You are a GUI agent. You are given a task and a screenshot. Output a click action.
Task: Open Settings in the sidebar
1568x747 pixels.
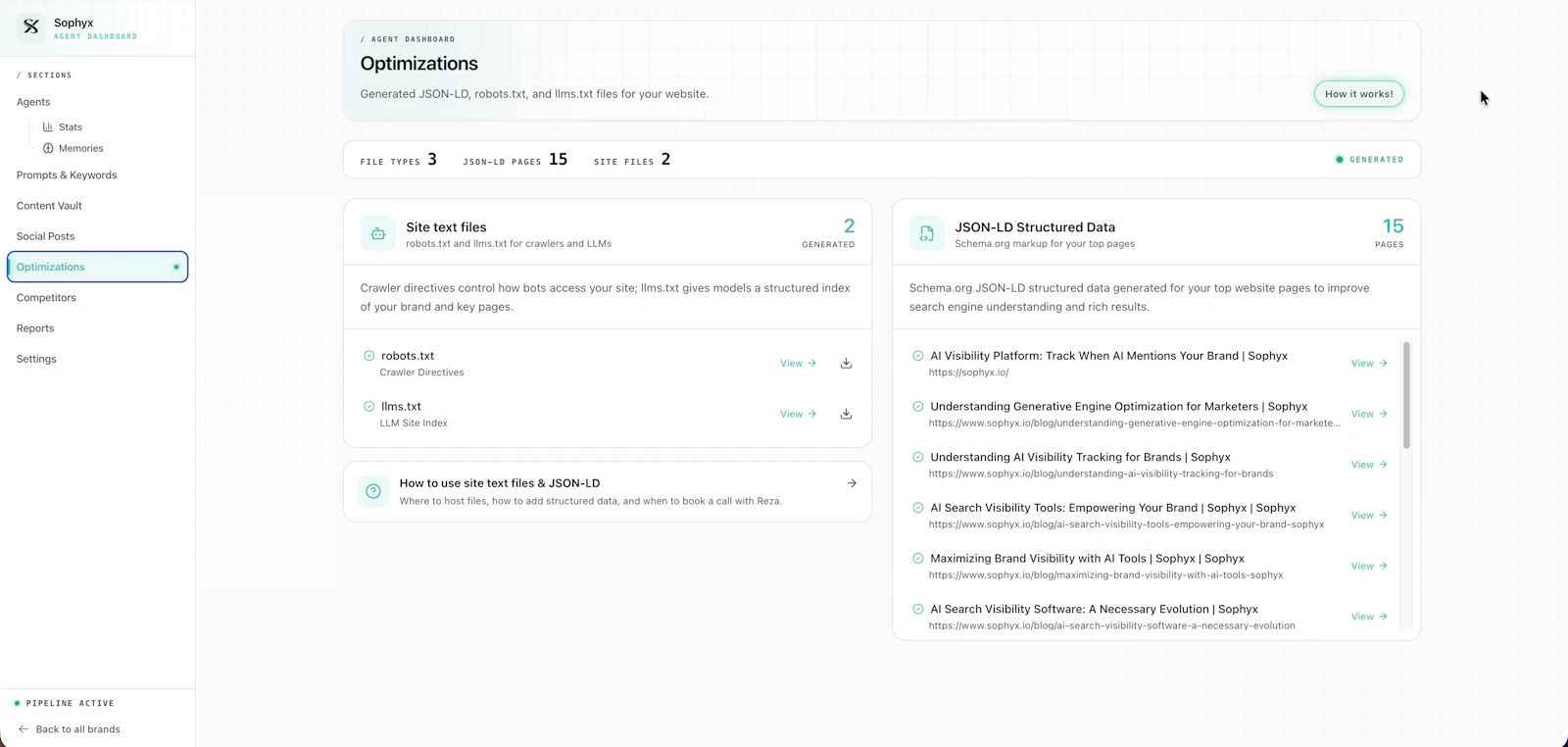click(x=36, y=359)
